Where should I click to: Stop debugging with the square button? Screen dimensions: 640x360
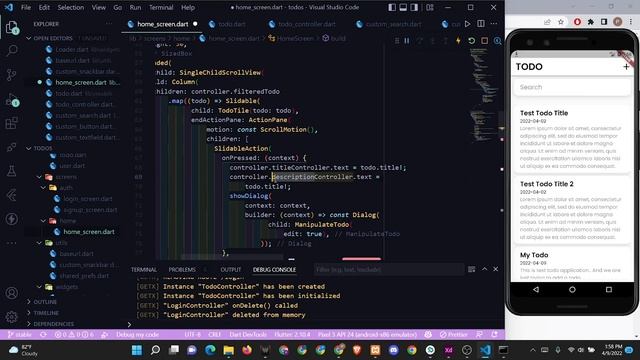[x=484, y=41]
